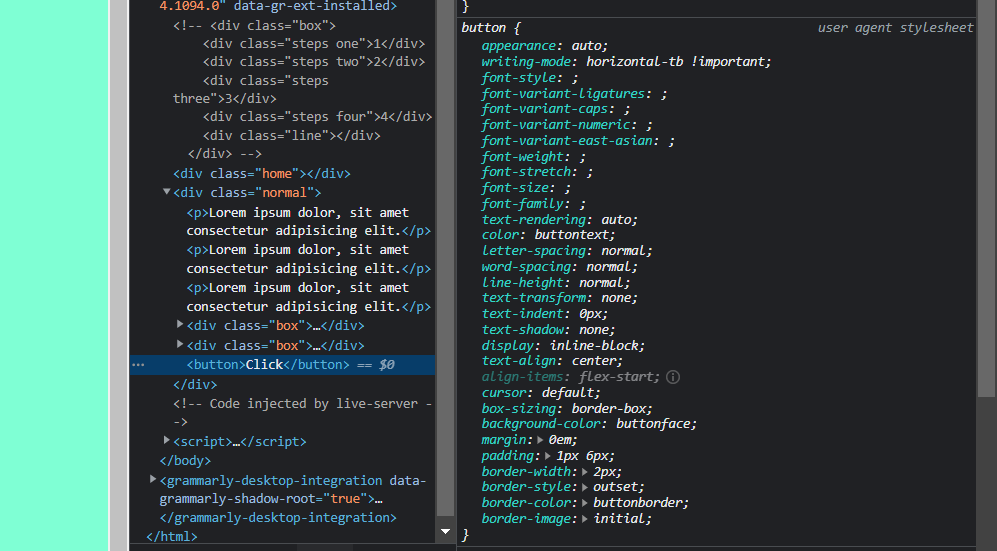The height and width of the screenshot is (551, 997).
Task: Expand the second div class box node
Action: click(x=180, y=344)
